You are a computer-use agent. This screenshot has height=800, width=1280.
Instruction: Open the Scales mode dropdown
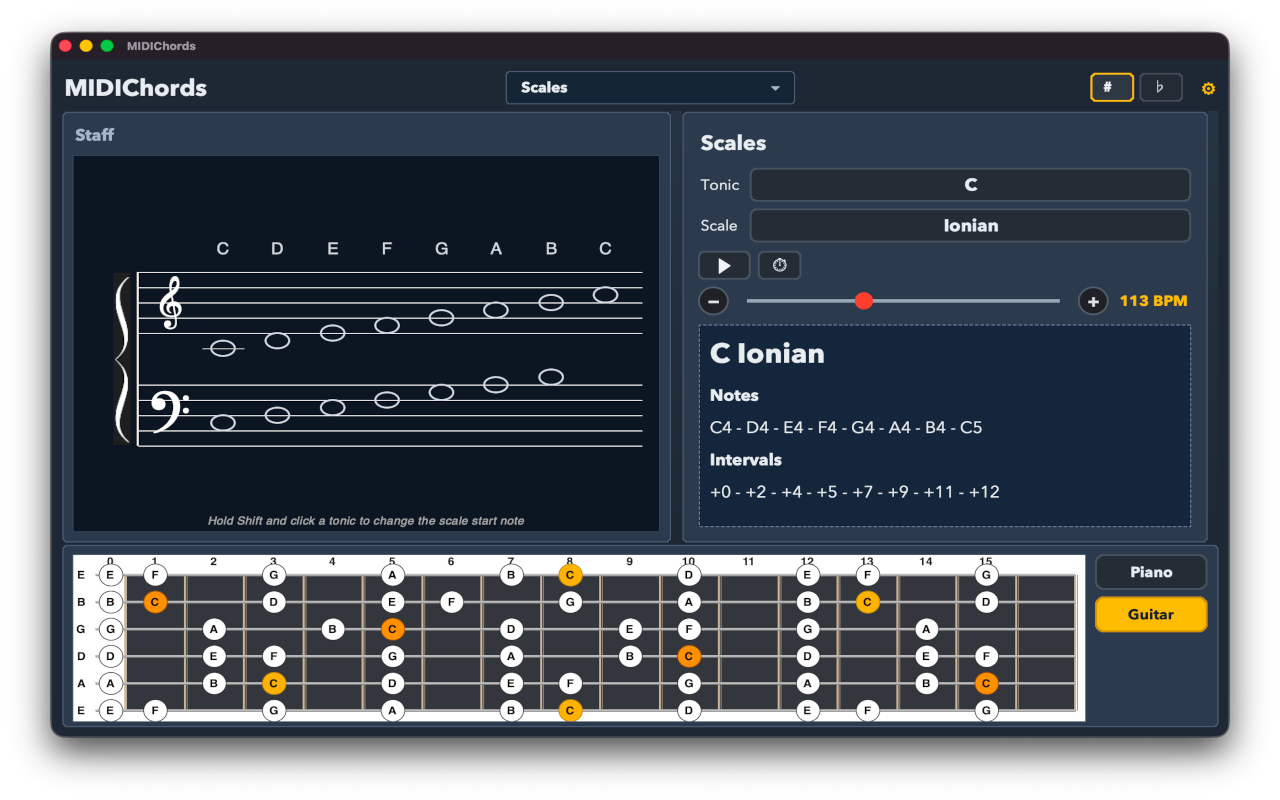pos(649,87)
